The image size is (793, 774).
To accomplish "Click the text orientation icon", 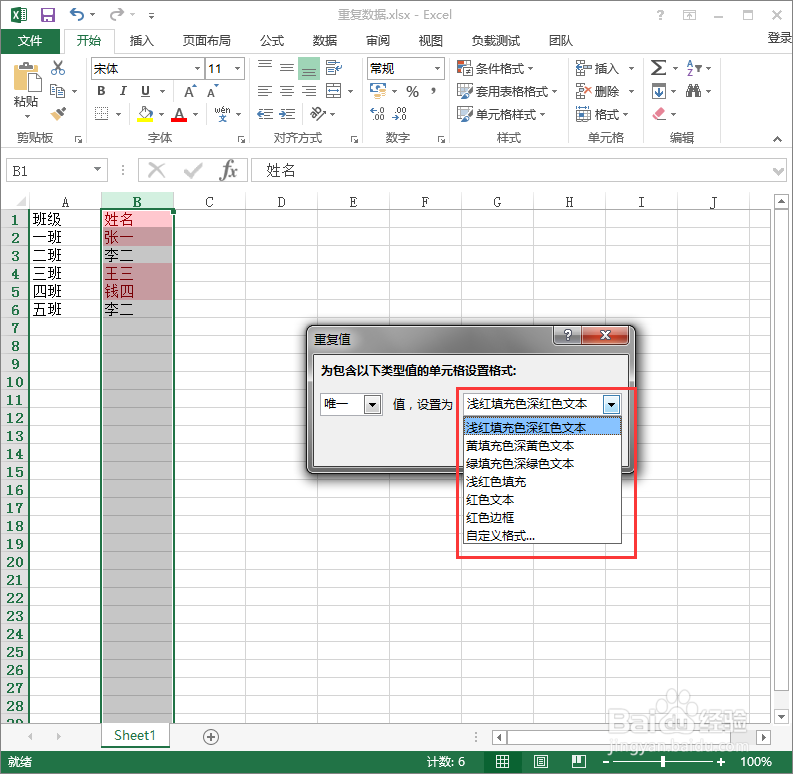I will click(318, 114).
